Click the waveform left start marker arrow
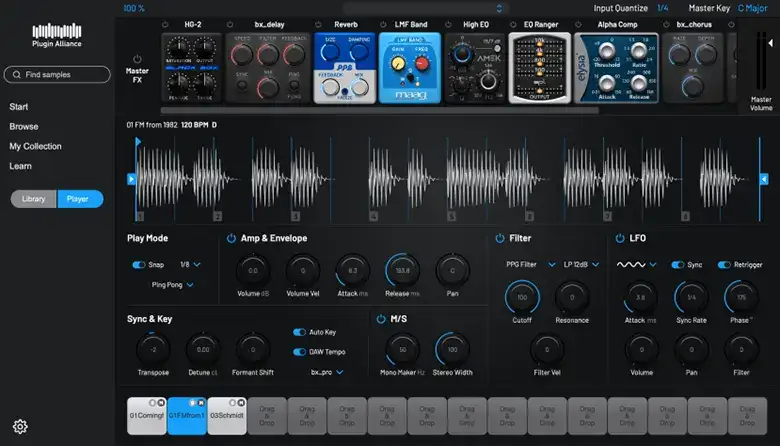 (131, 179)
